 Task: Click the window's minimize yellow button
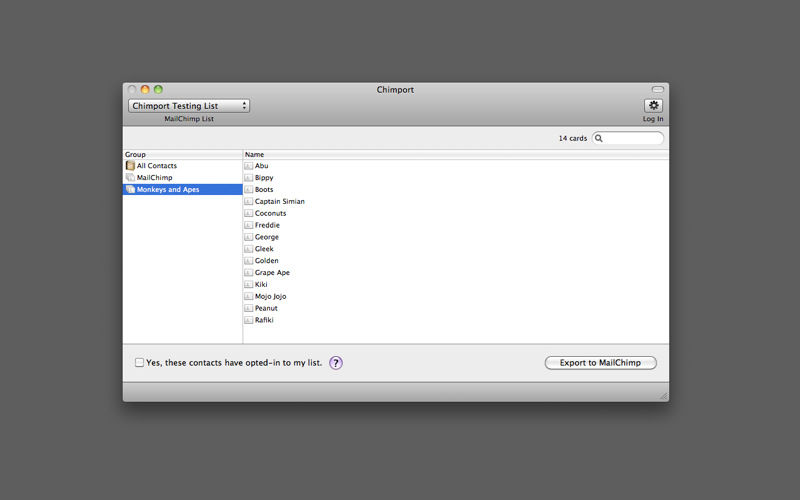[x=145, y=89]
